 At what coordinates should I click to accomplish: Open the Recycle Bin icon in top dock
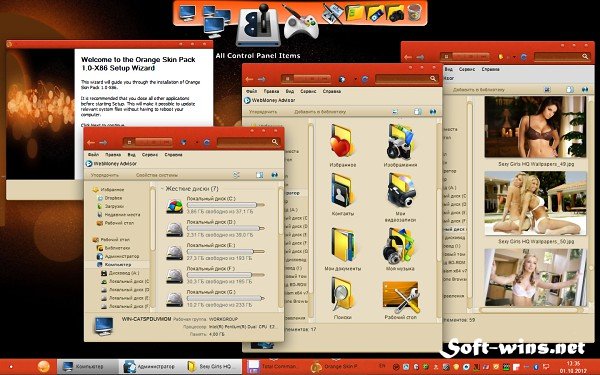[415, 12]
